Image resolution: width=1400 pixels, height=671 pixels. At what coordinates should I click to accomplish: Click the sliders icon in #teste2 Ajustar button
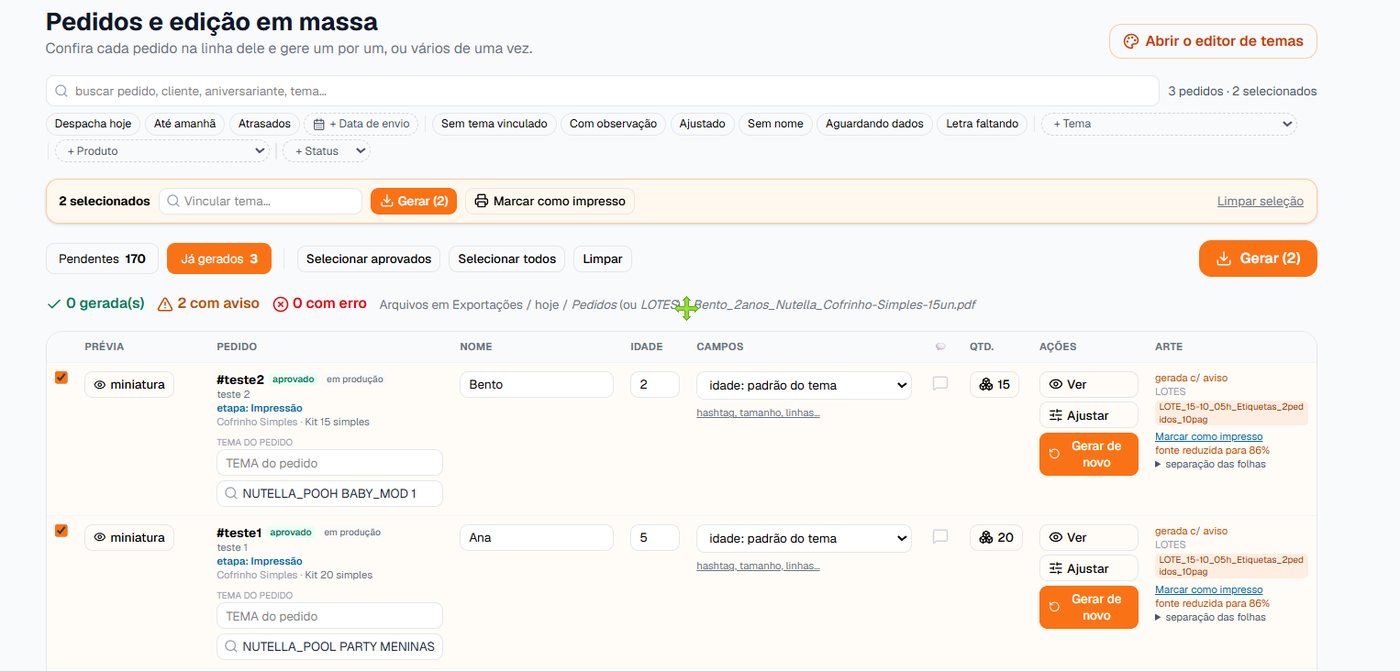click(x=1055, y=415)
